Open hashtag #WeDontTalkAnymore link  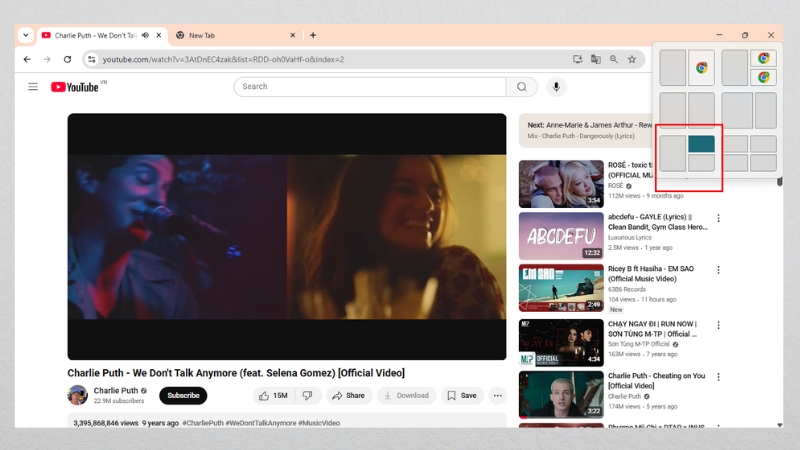point(260,423)
